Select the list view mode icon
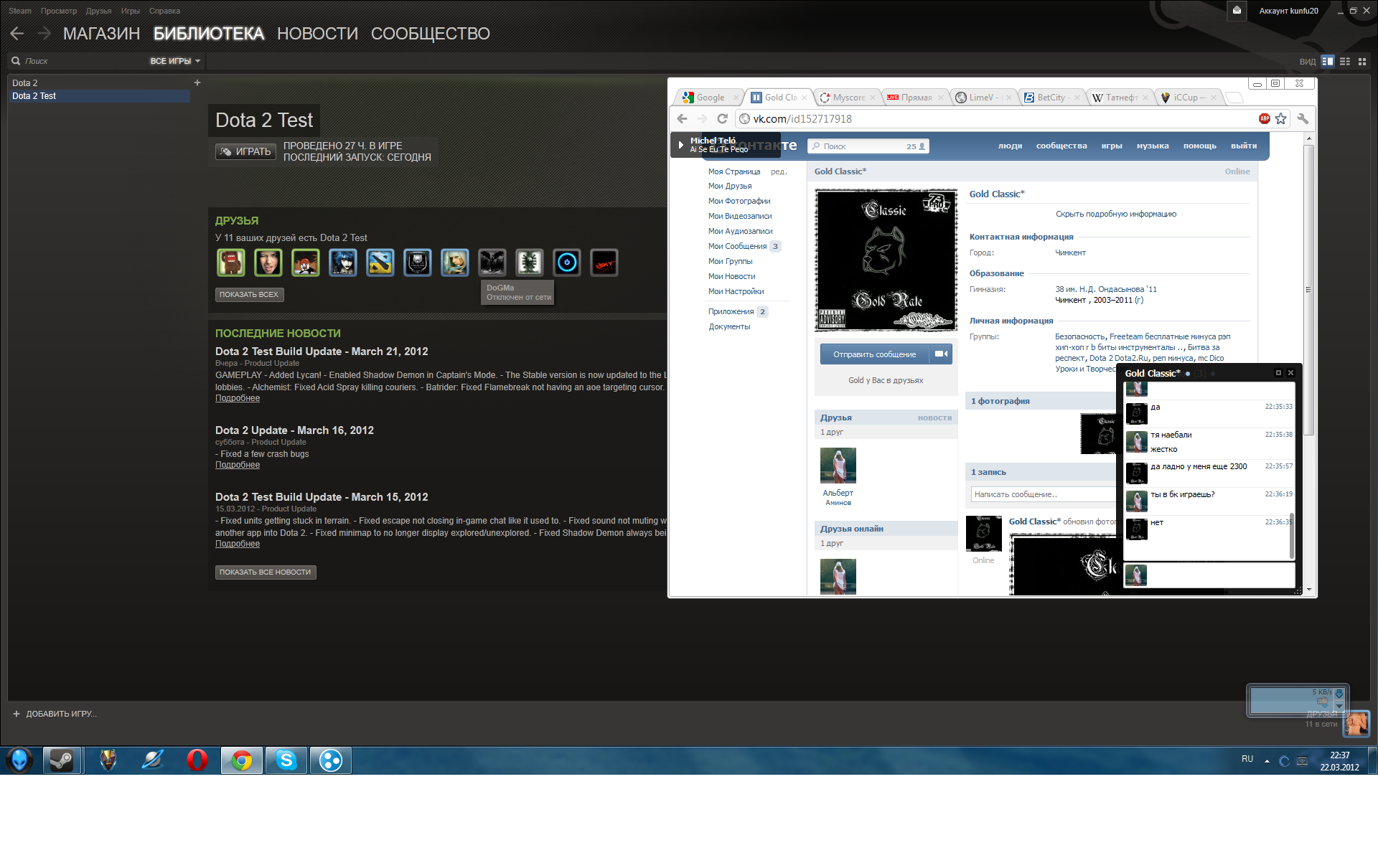Viewport: 1378px width, 868px height. click(1345, 61)
